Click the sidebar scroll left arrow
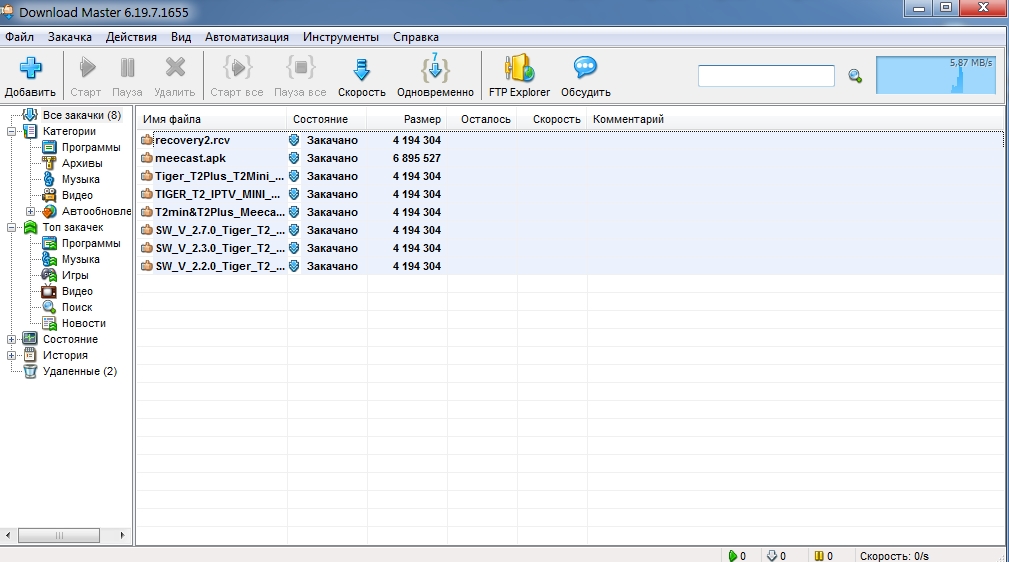The height and width of the screenshot is (562, 1009). click(8, 535)
